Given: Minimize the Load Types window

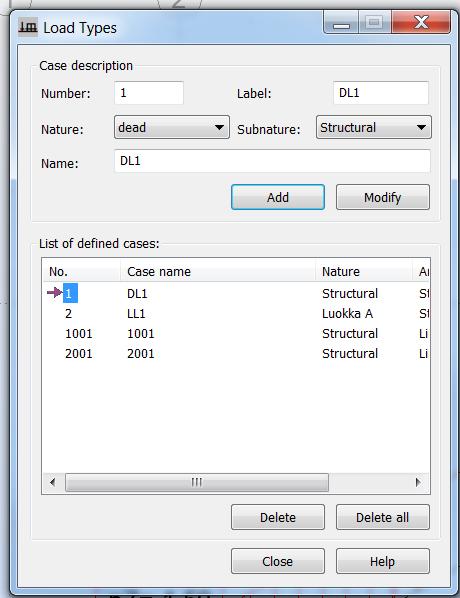Looking at the screenshot, I should (x=341, y=23).
